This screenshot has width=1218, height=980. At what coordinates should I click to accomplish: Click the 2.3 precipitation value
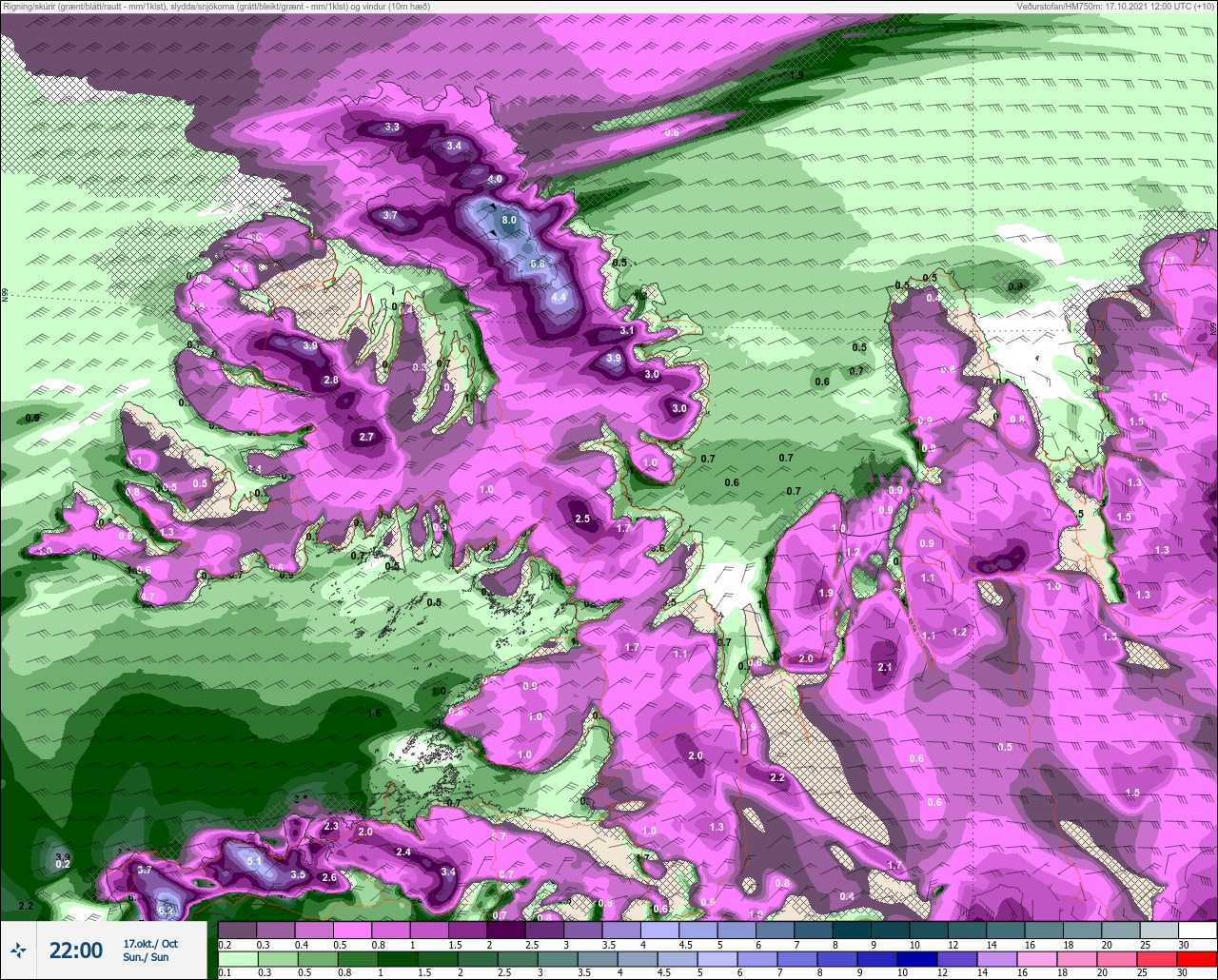(331, 827)
